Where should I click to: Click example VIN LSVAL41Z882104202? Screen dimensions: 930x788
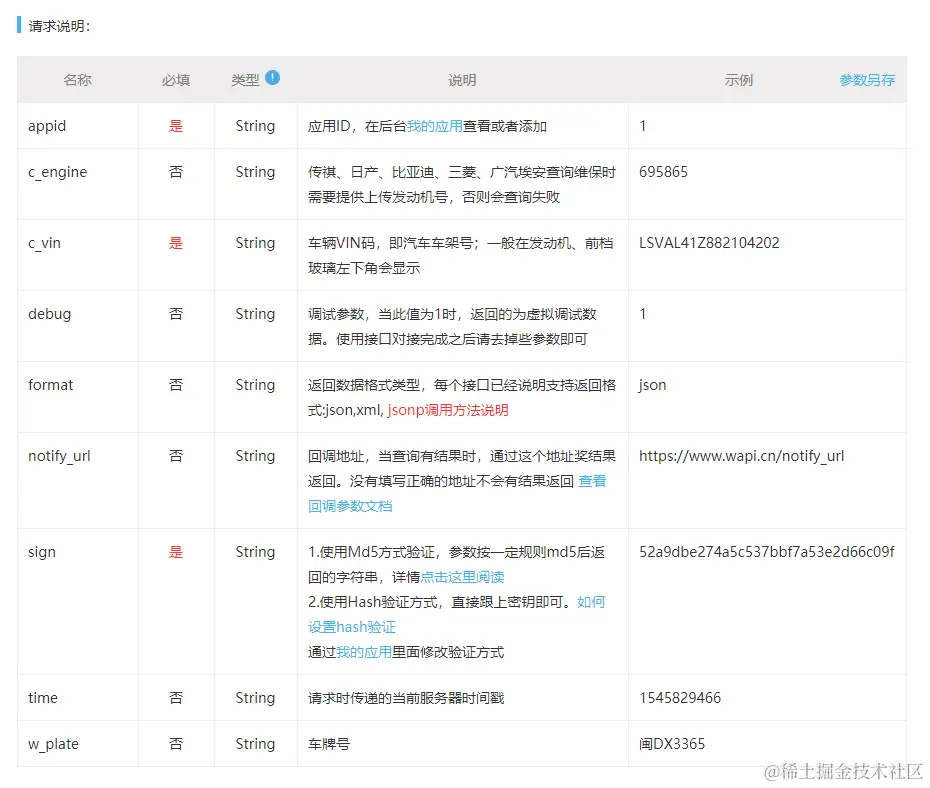(709, 243)
